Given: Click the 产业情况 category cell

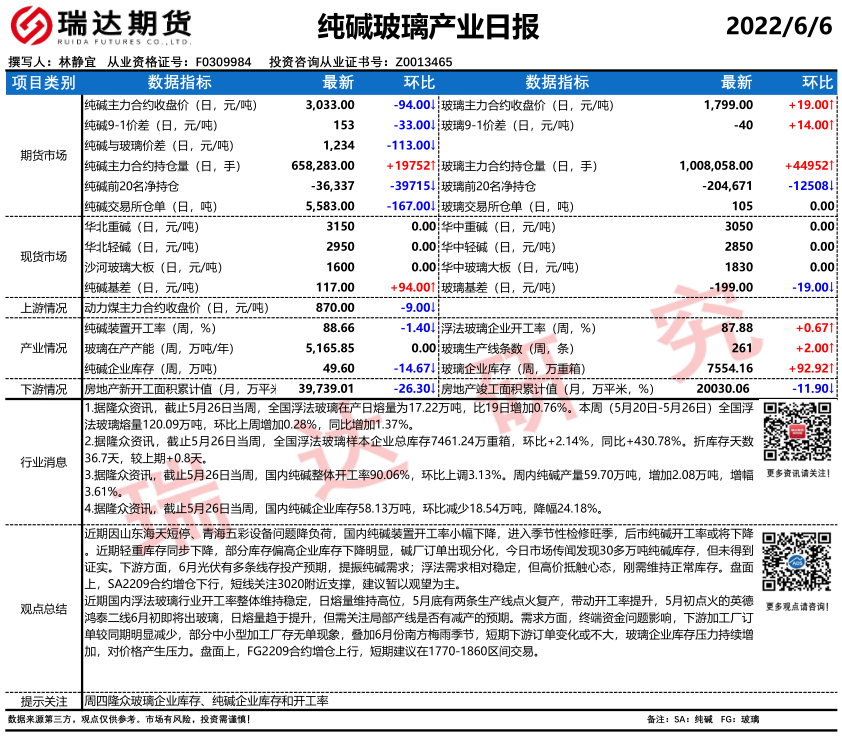Looking at the screenshot, I should click(x=43, y=348).
